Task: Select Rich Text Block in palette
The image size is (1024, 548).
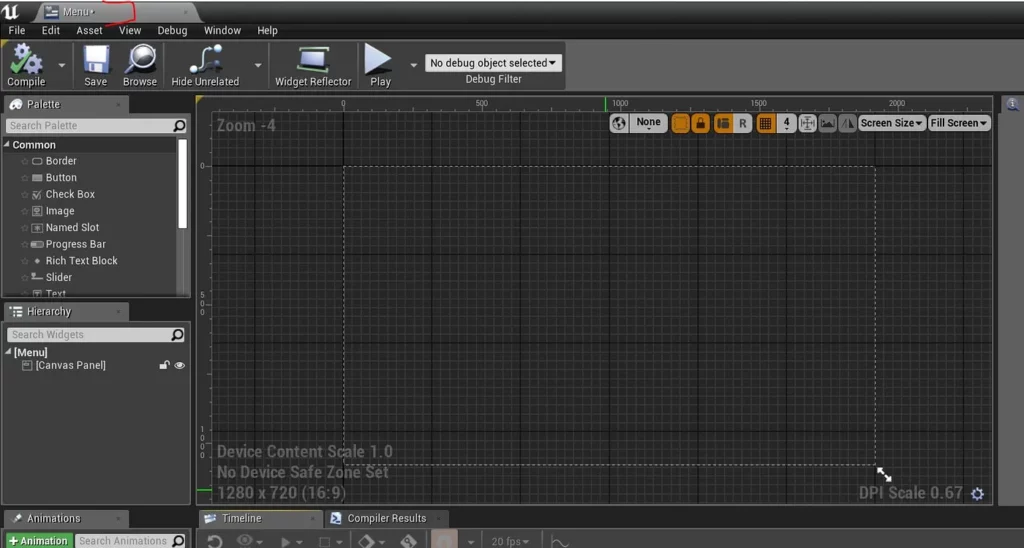Action: click(81, 261)
